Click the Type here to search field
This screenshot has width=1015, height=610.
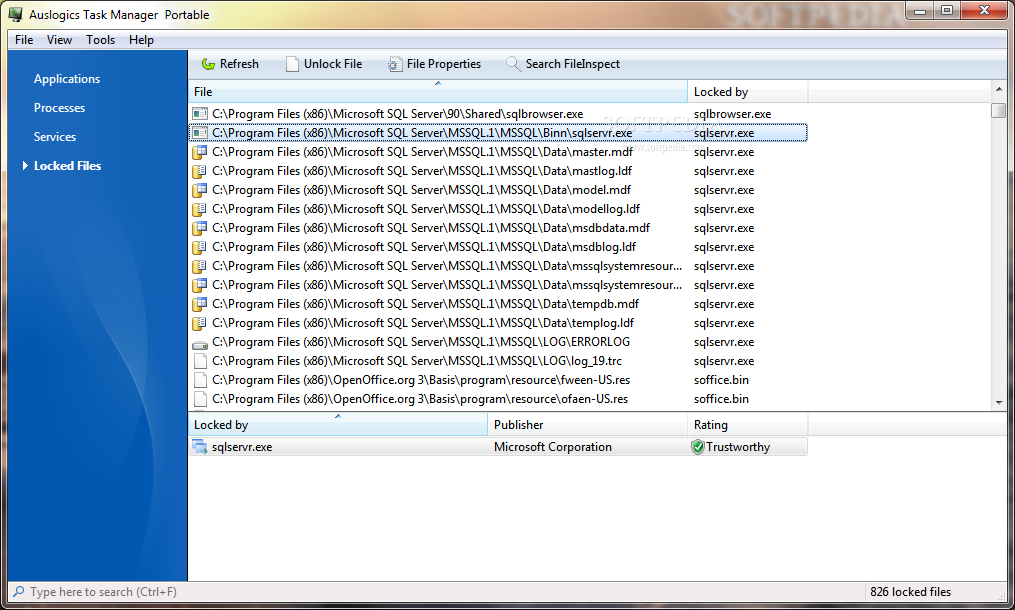coord(103,592)
